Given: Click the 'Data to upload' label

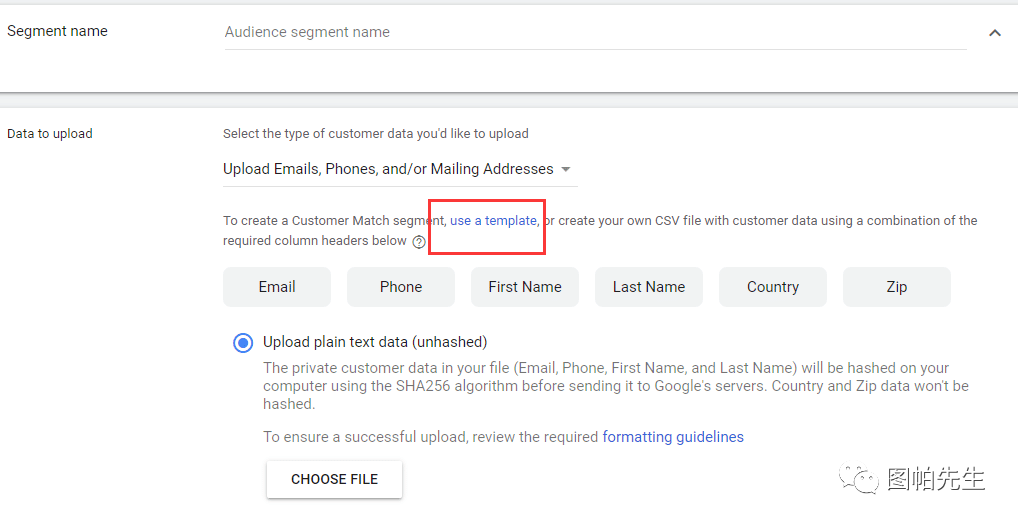Looking at the screenshot, I should point(50,133).
